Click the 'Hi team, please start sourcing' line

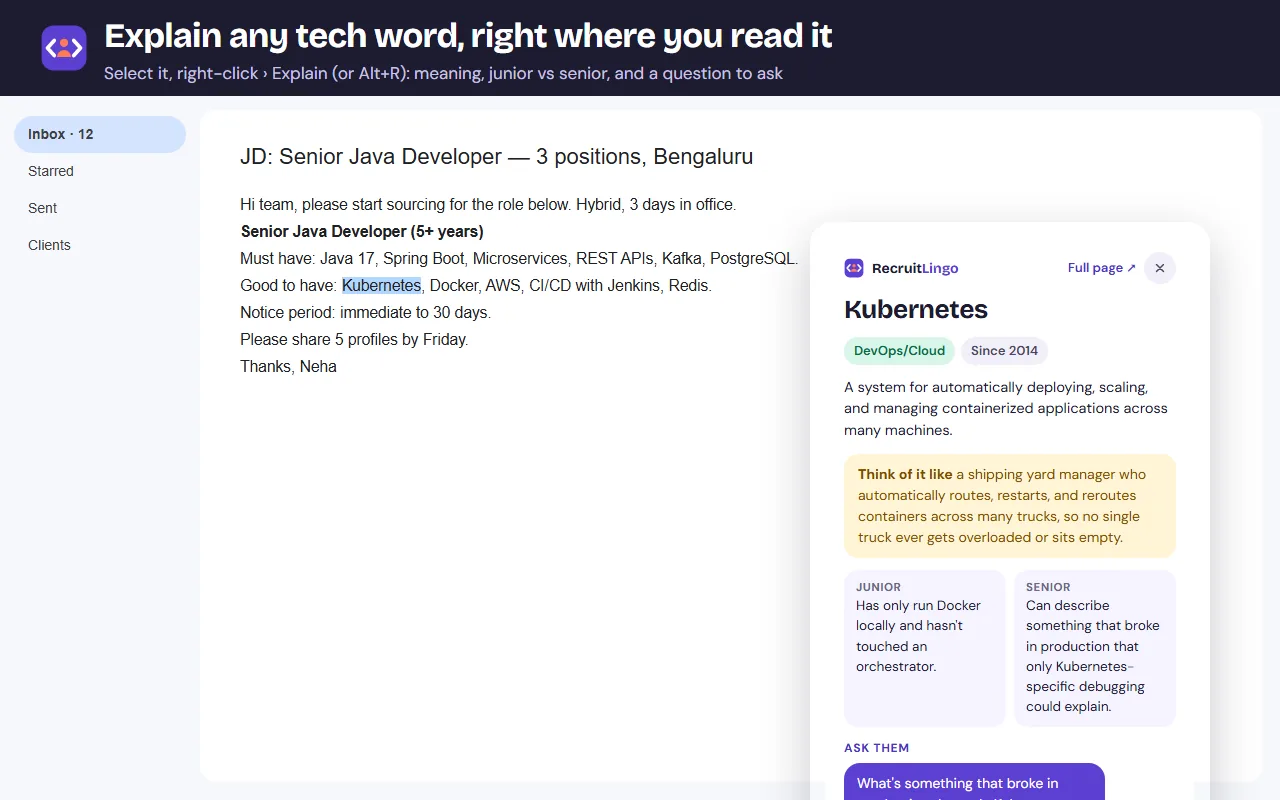click(488, 204)
